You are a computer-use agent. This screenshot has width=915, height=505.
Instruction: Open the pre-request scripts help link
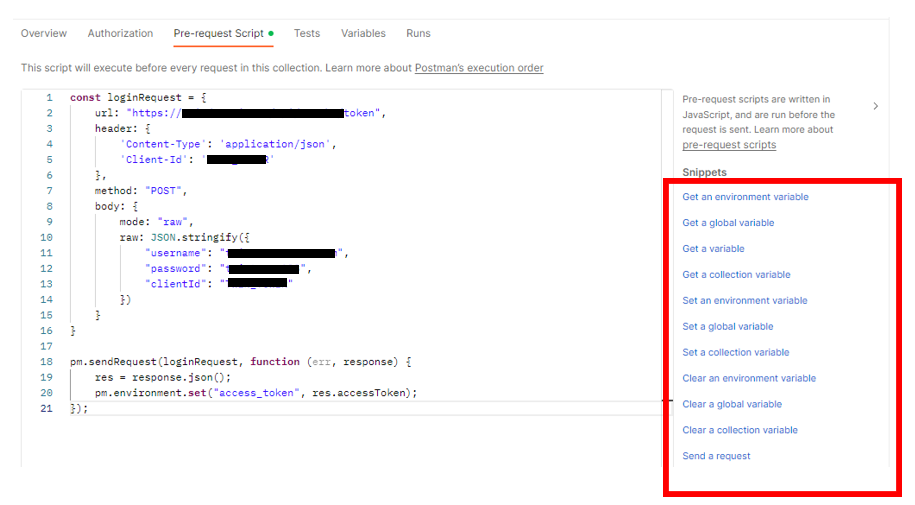coord(729,145)
